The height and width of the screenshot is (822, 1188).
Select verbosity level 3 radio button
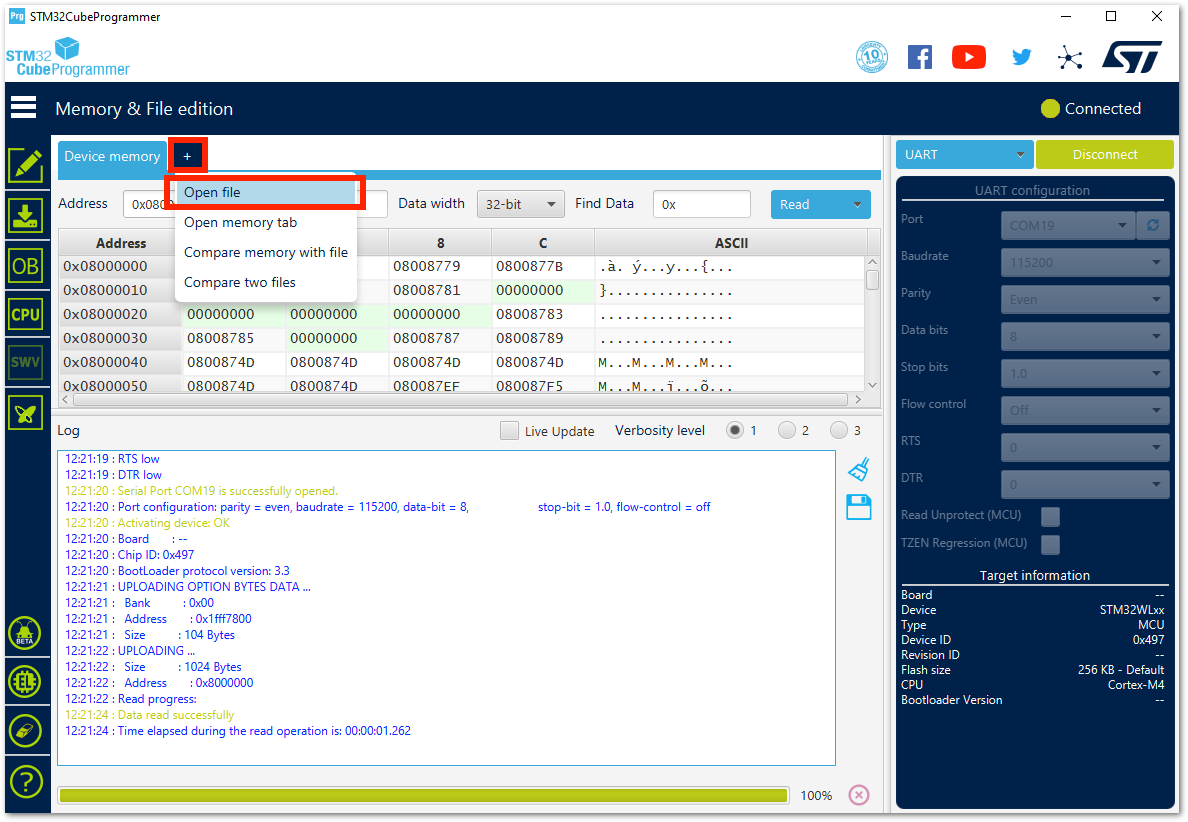(839, 430)
